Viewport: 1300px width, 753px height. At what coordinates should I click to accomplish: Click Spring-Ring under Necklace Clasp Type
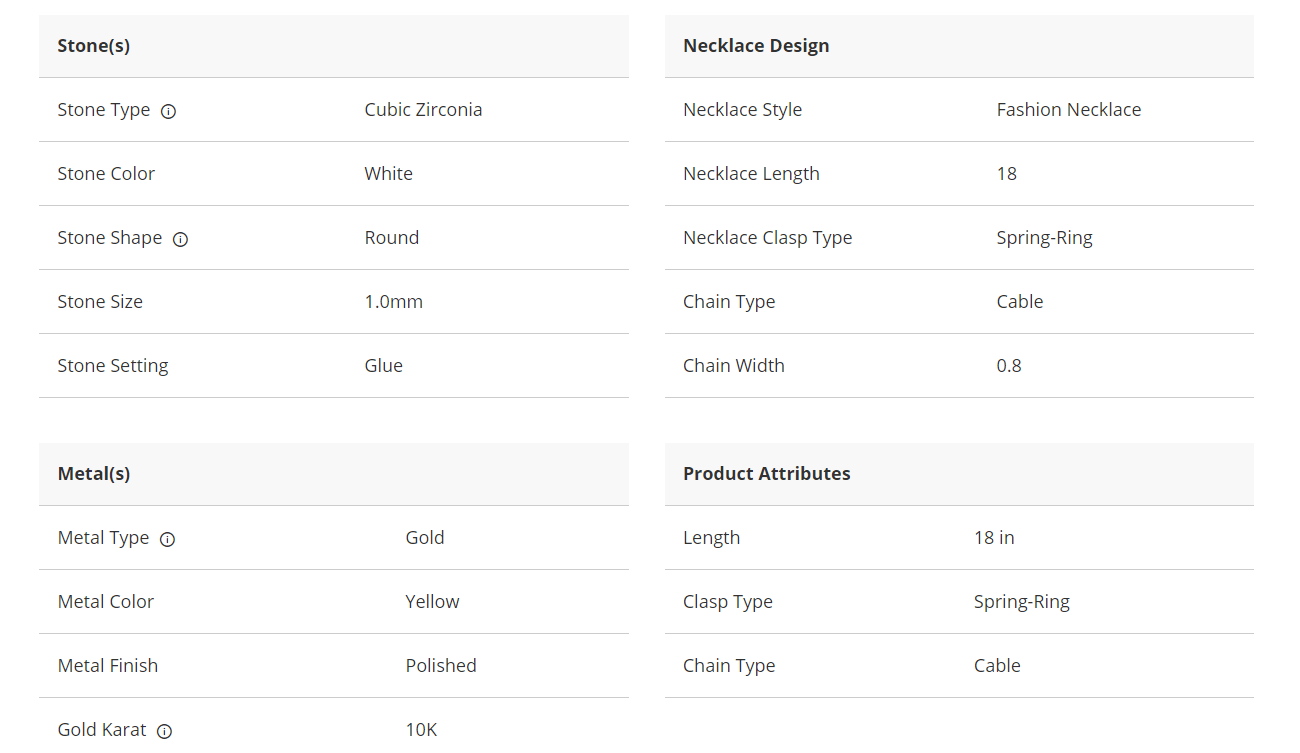tap(1044, 238)
